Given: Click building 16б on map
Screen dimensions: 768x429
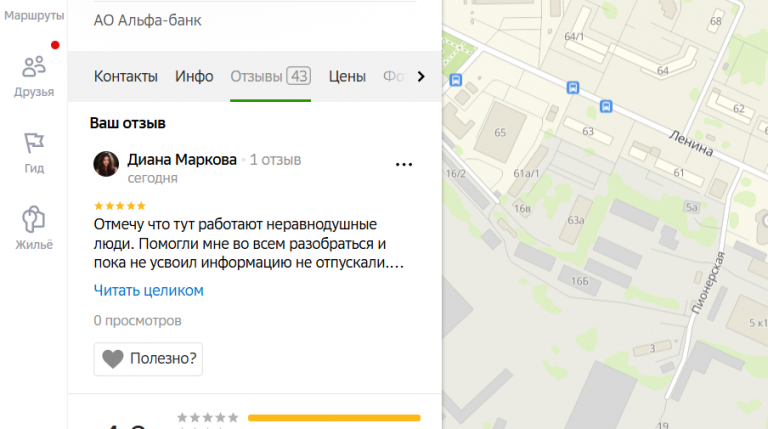Looking at the screenshot, I should pos(579,281).
